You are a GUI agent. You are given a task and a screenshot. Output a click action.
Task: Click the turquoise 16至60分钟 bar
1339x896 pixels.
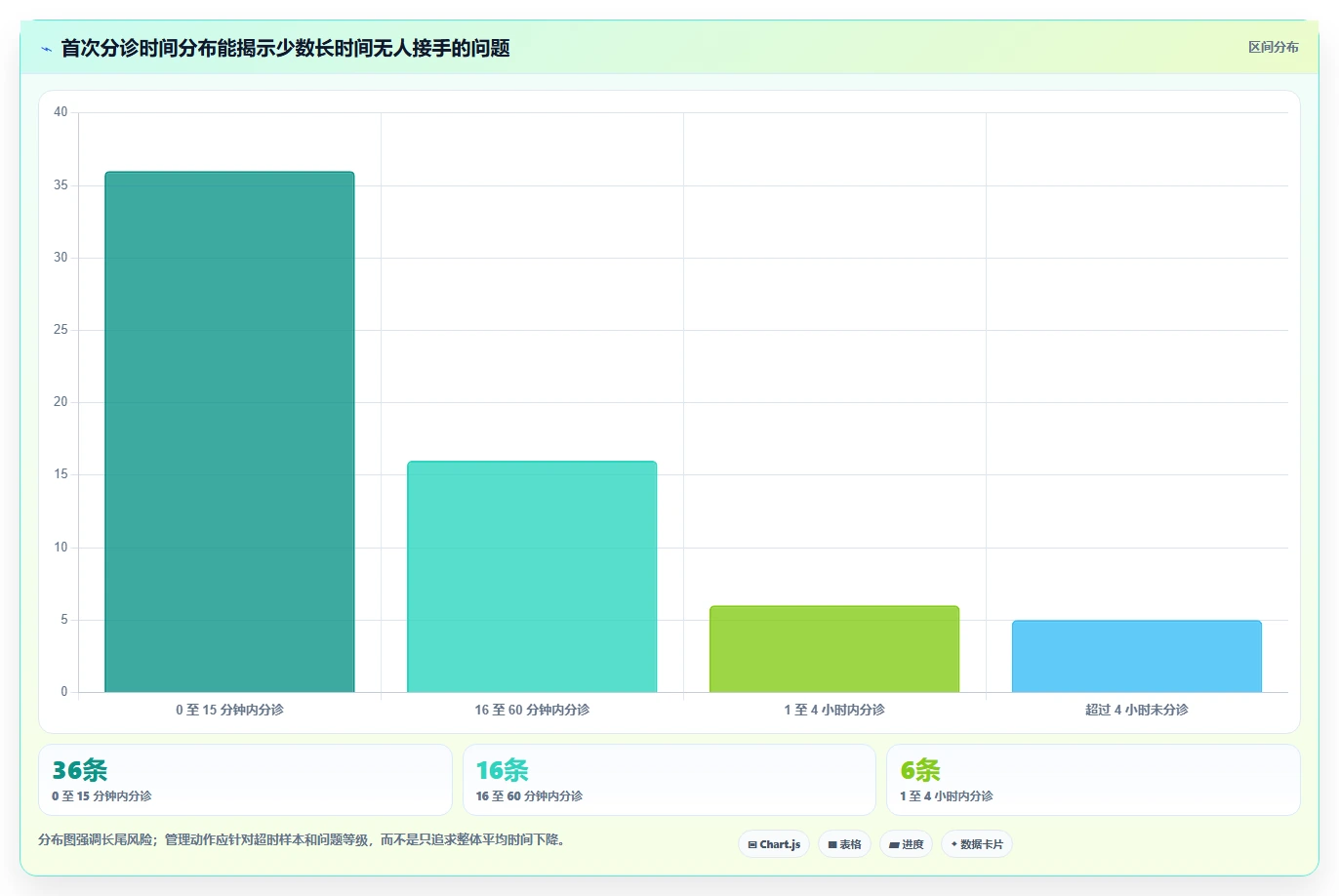click(532, 577)
